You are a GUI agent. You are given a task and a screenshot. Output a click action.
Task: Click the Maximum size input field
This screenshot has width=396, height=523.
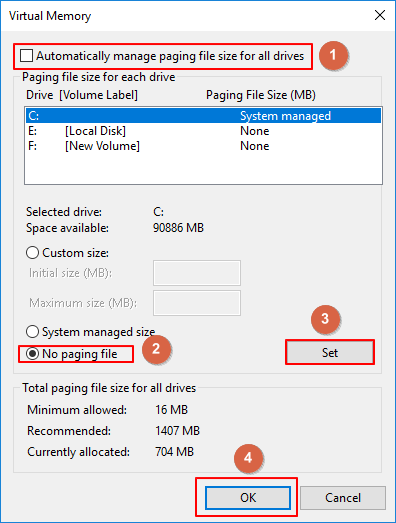(197, 303)
